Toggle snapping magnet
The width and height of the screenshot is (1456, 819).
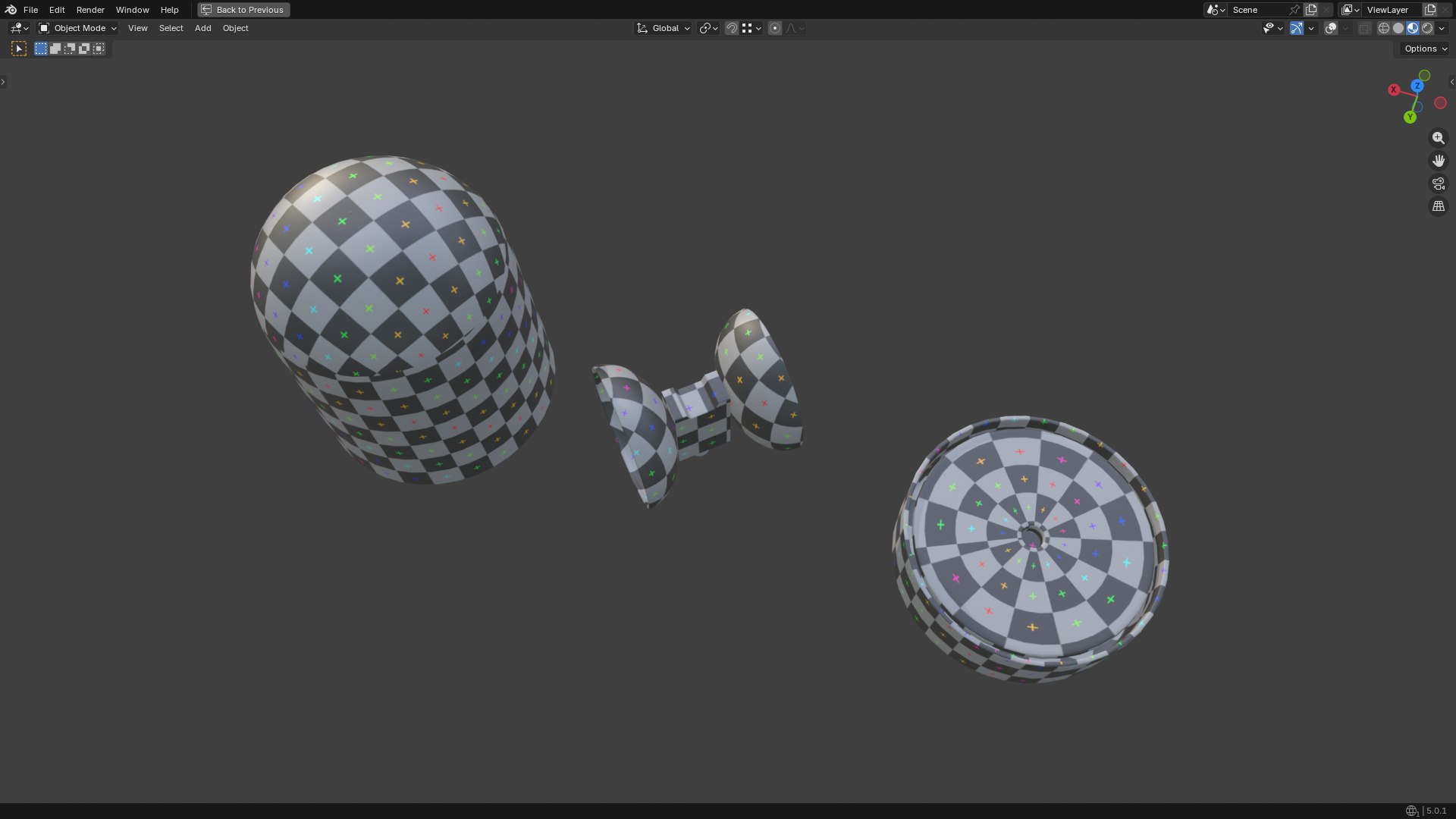732,28
